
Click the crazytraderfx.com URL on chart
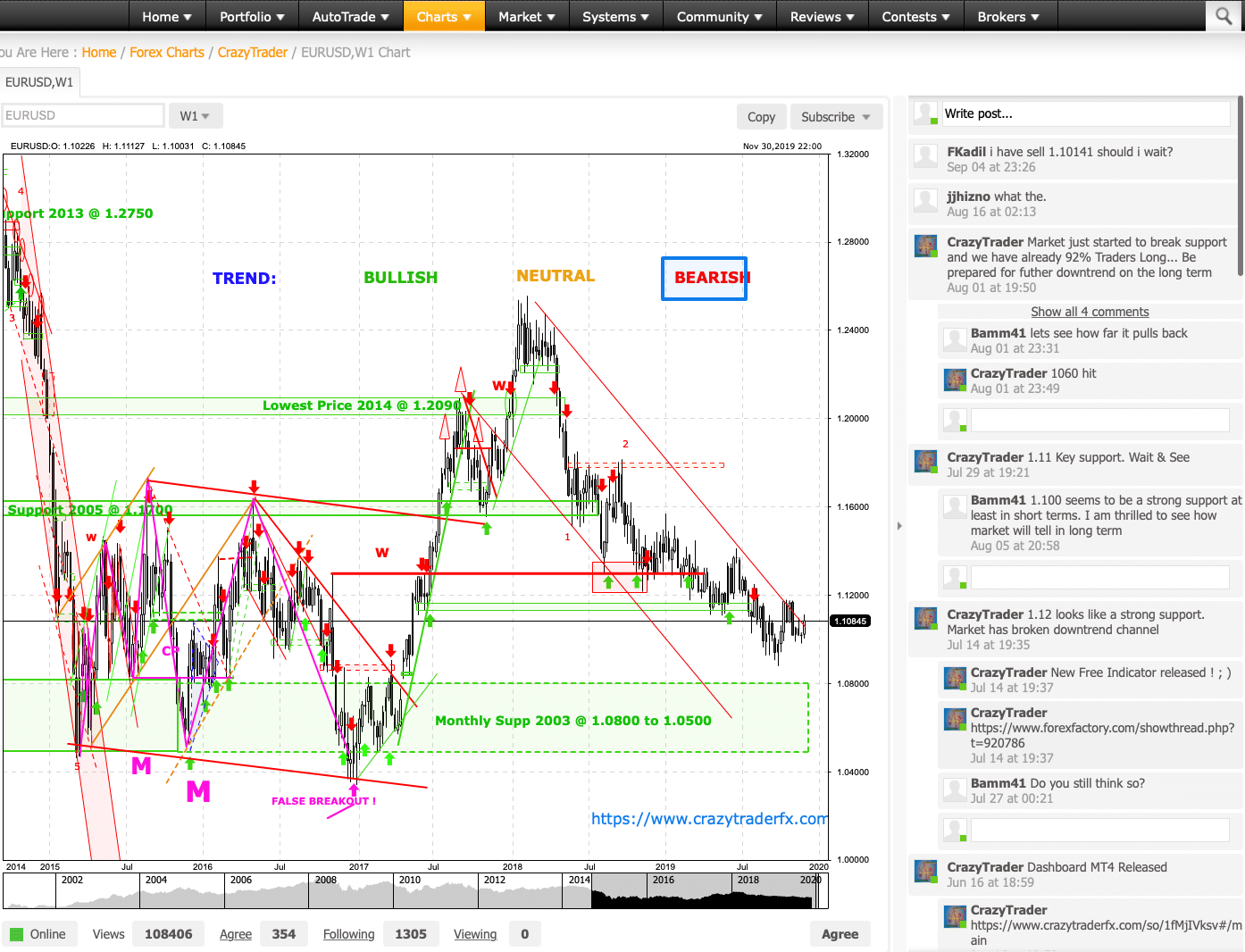709,819
